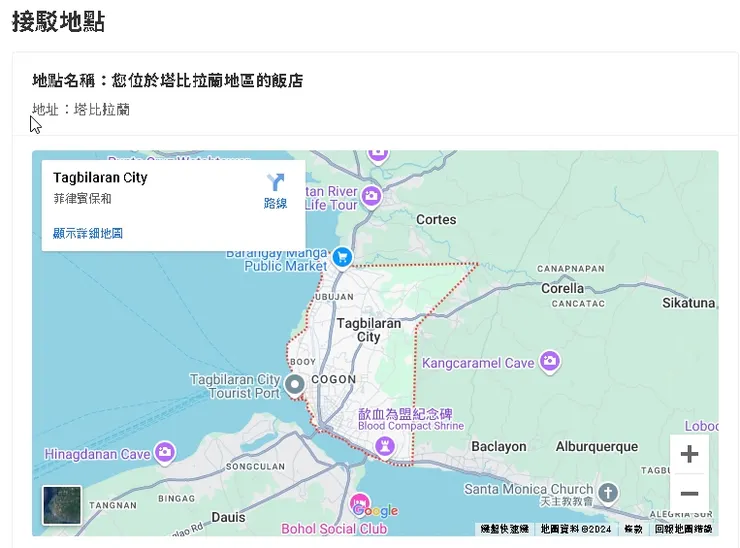Click the Bohol Social Club pink marker
The height and width of the screenshot is (548, 740).
(x=359, y=503)
